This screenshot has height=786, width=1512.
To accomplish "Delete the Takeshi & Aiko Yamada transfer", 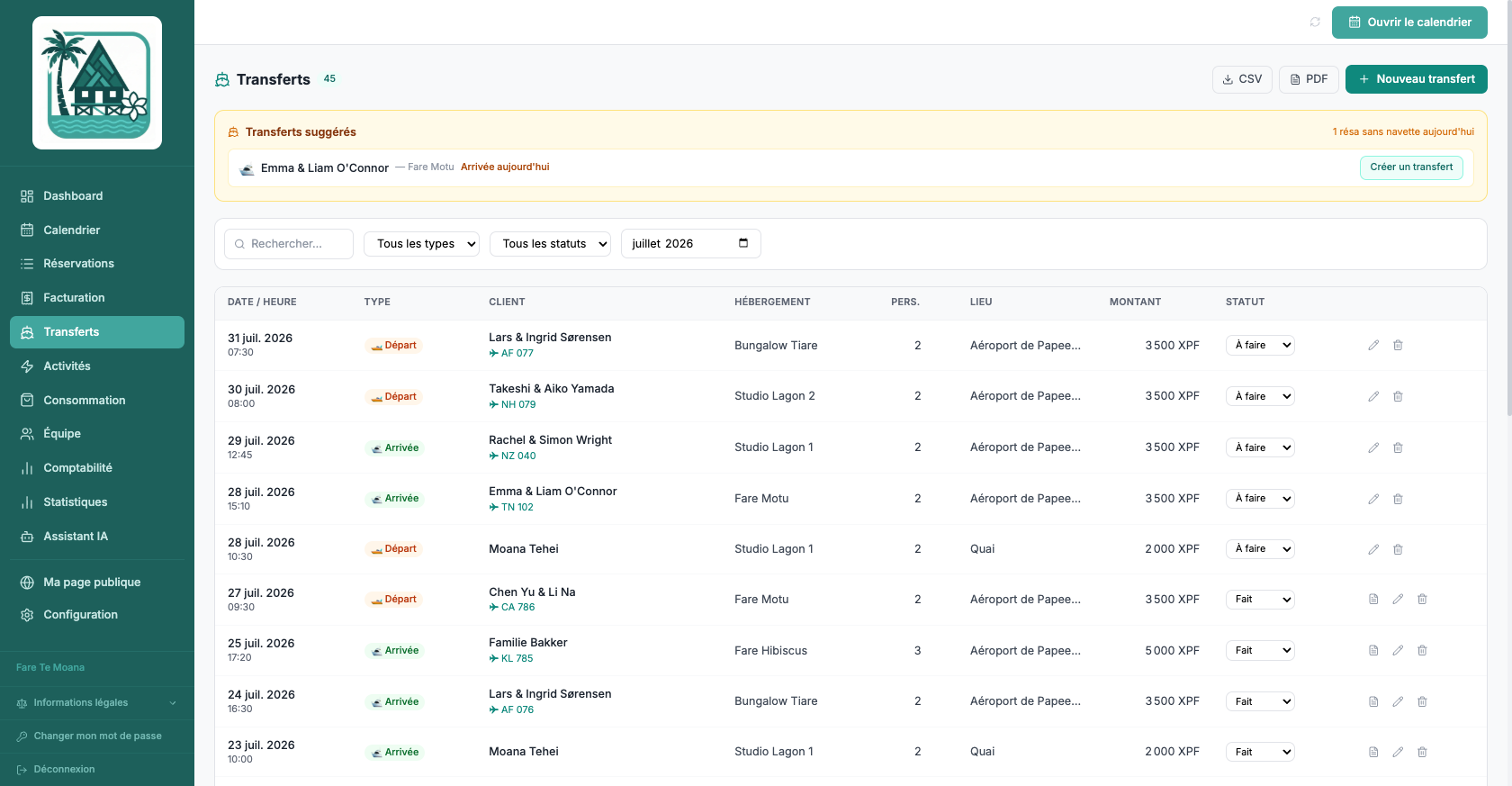I will click(1398, 396).
